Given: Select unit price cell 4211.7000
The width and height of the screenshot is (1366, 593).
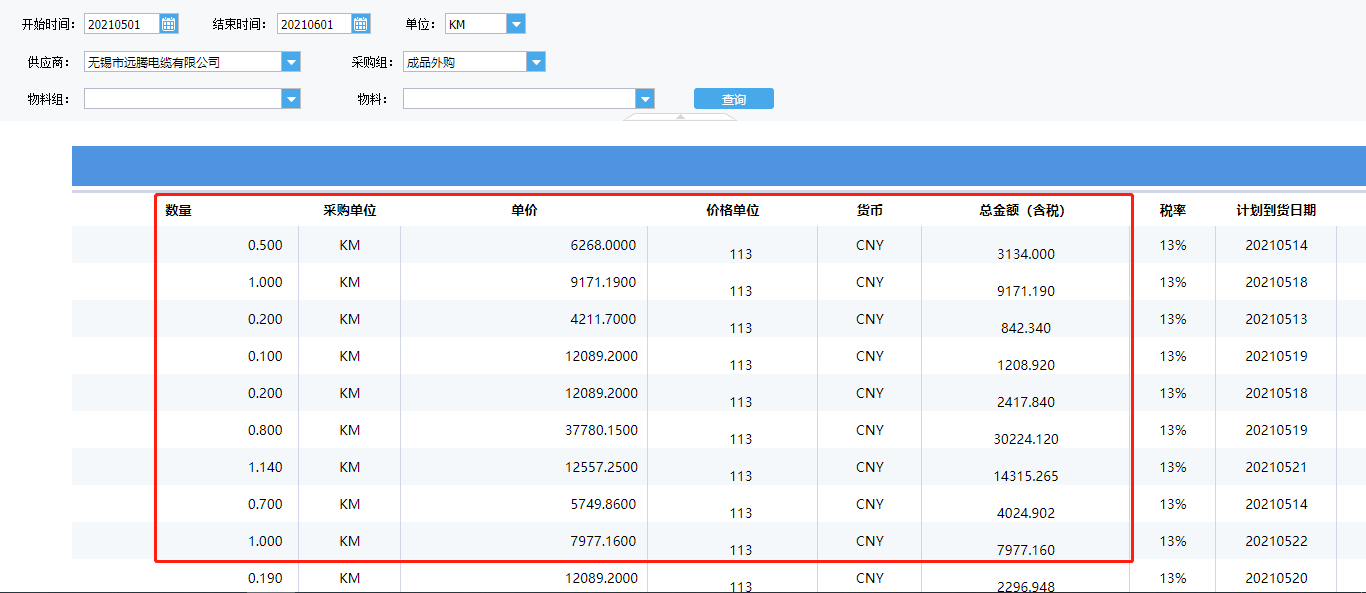Looking at the screenshot, I should tap(603, 319).
